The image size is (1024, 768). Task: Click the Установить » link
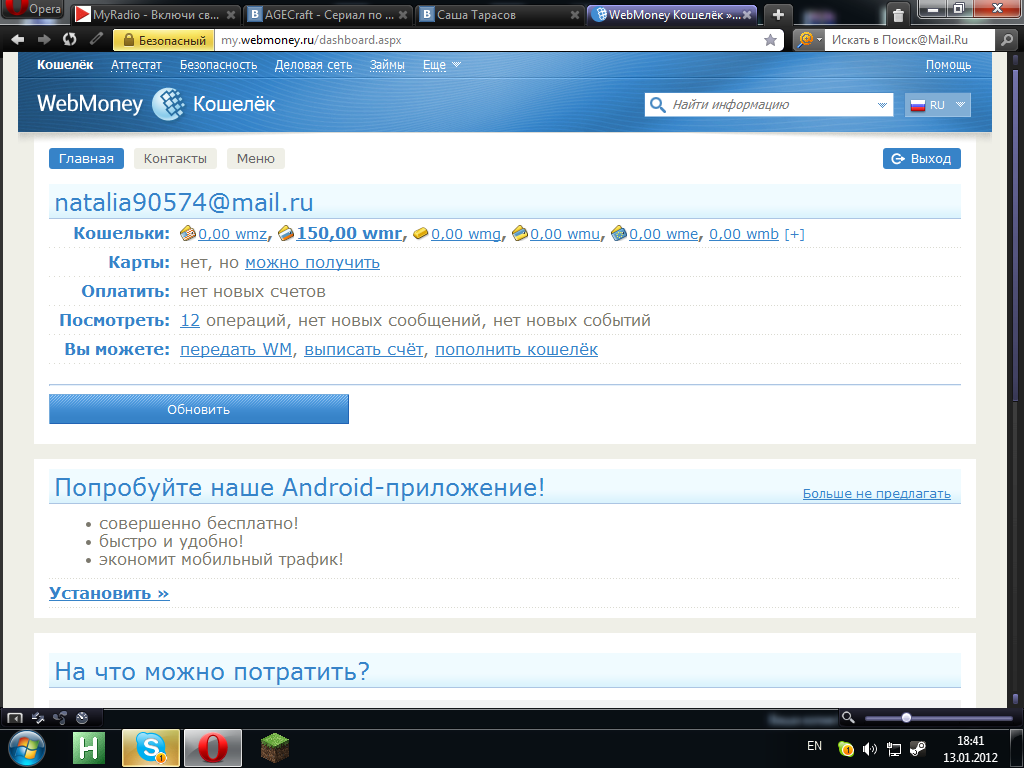pyautogui.click(x=109, y=593)
